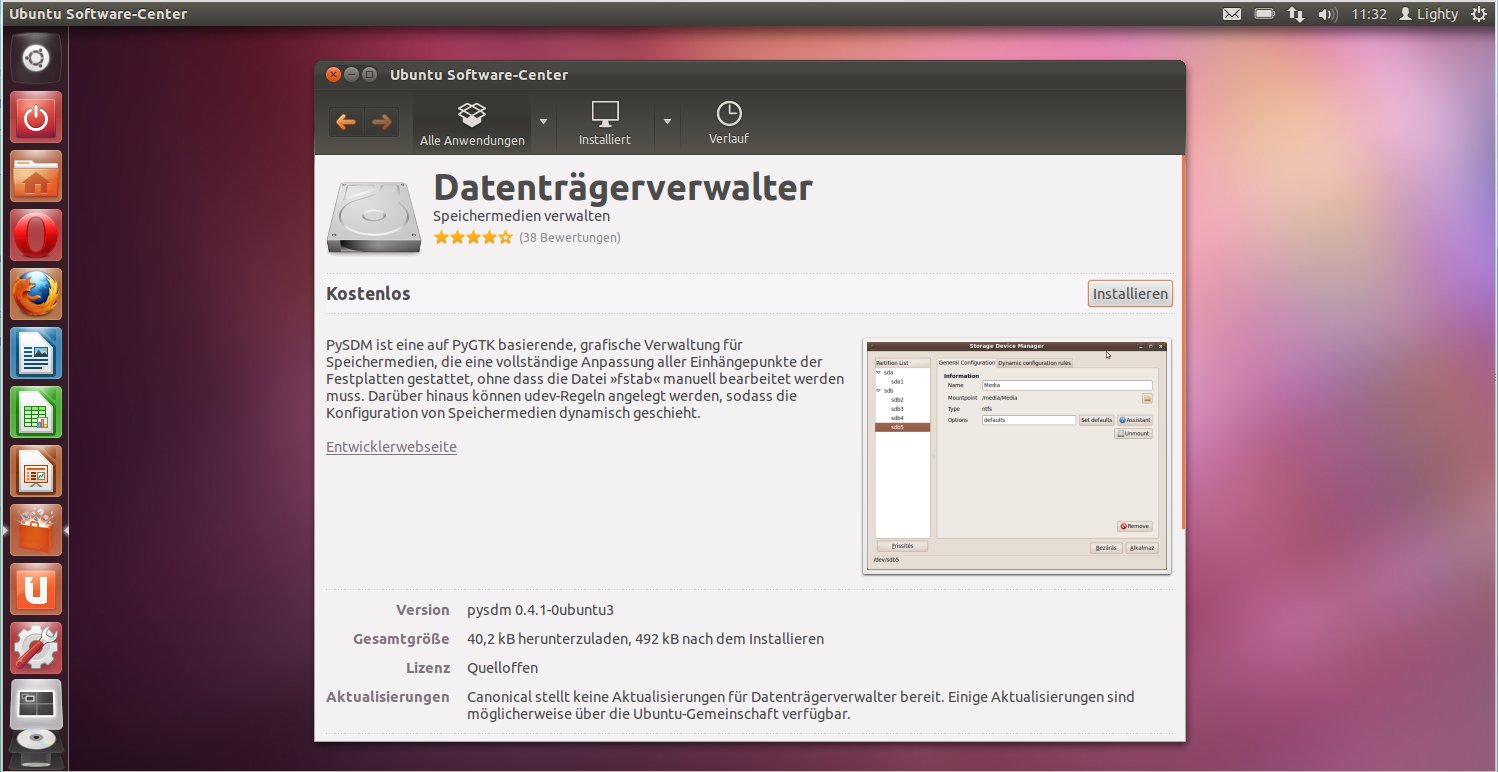Click the Ubuntu Software Center launcher icon
Viewport: 1498px width, 772px height.
[x=36, y=531]
